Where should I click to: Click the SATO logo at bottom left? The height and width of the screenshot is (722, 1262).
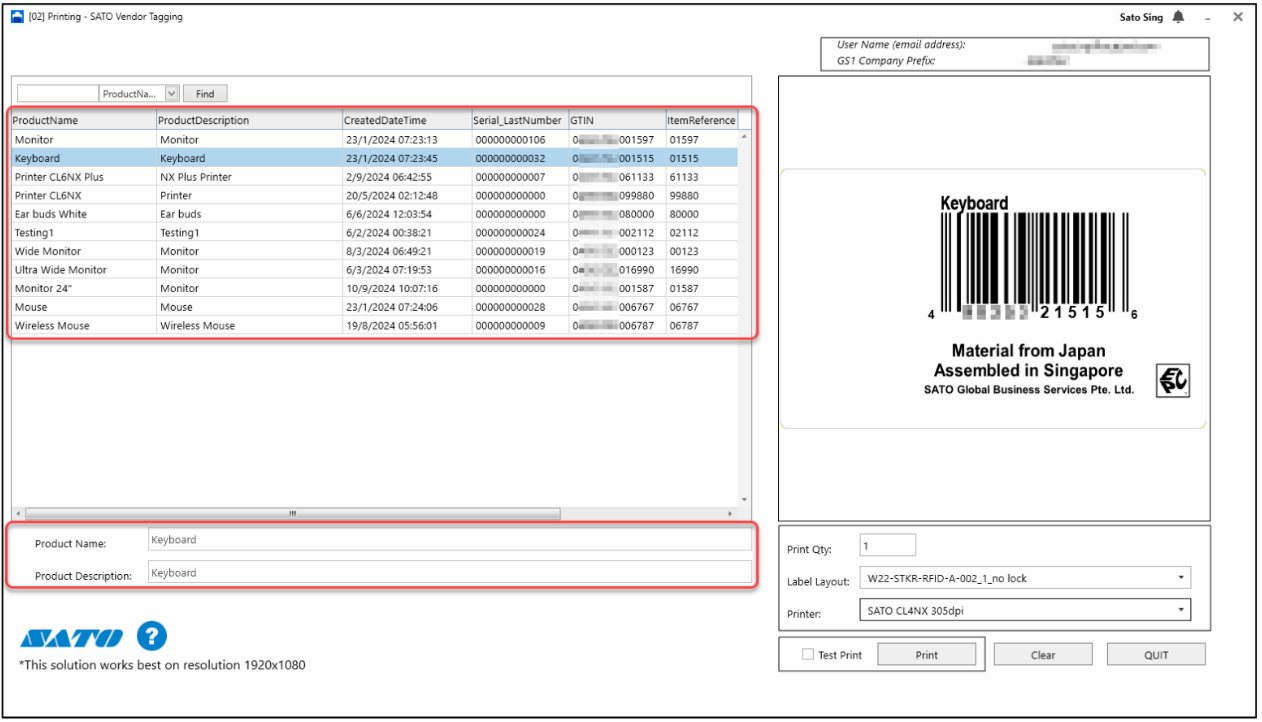point(70,636)
